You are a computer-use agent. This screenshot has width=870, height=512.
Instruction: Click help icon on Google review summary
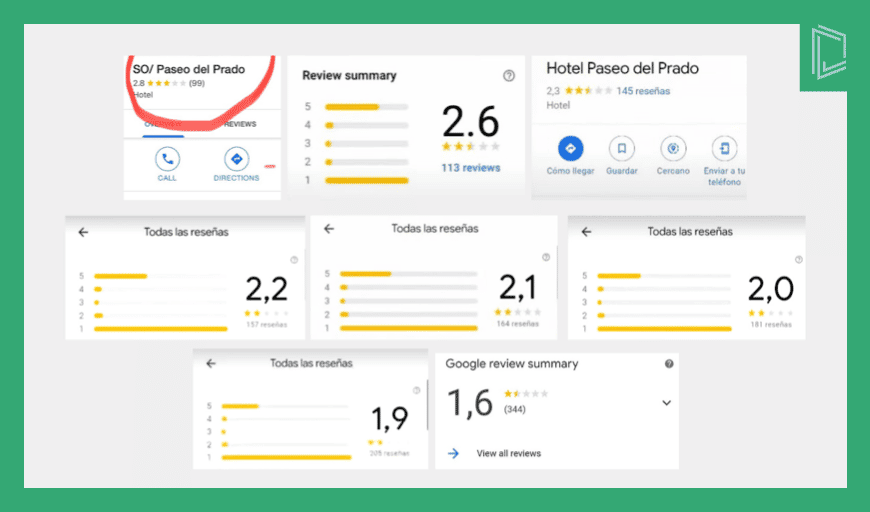669,364
